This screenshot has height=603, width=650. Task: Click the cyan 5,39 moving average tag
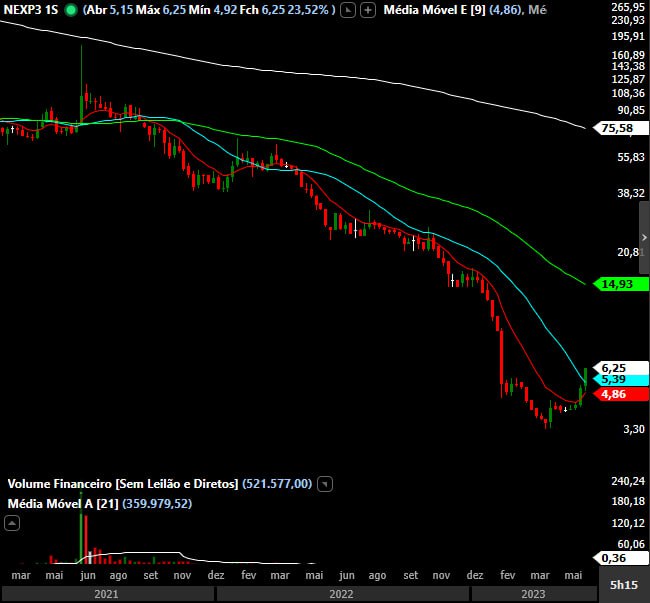click(621, 379)
